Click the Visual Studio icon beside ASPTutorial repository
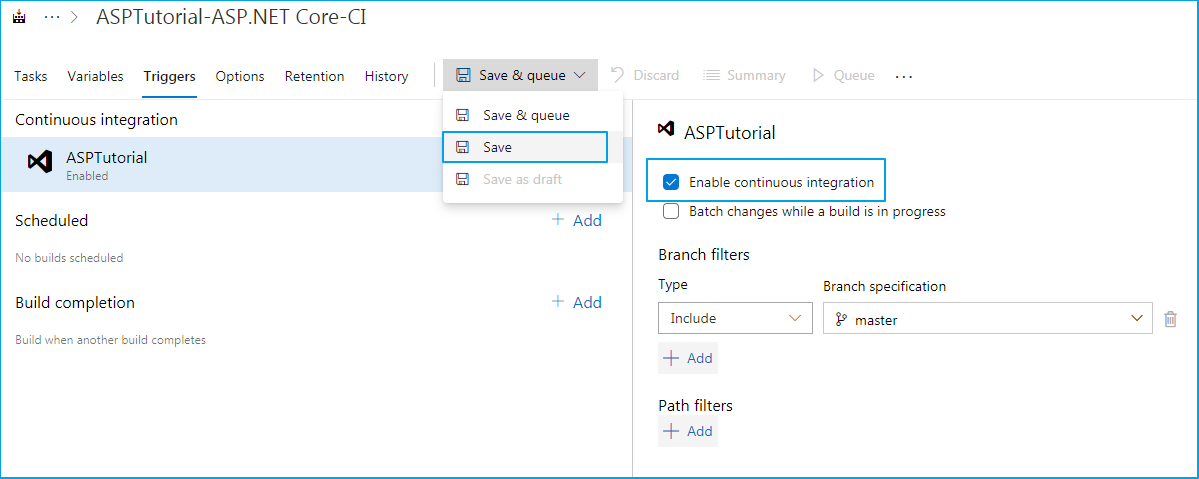The width and height of the screenshot is (1199, 479). tap(40, 161)
